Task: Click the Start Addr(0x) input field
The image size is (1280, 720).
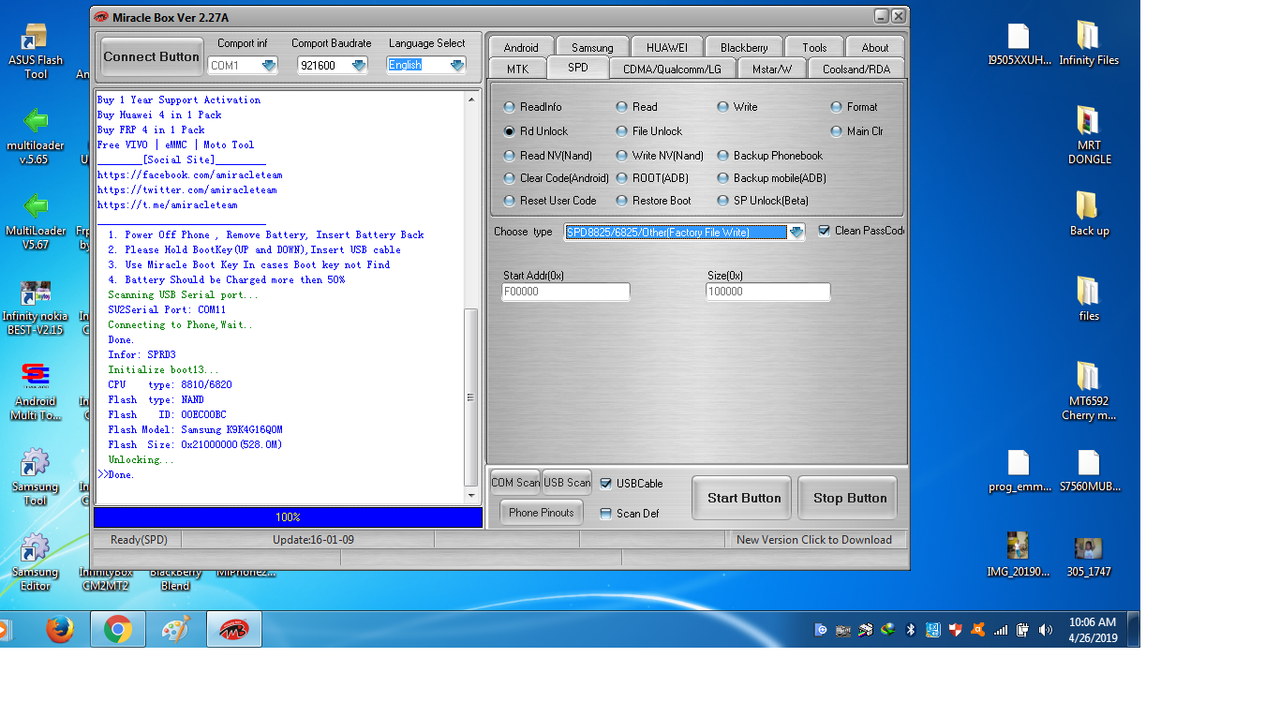Action: pyautogui.click(x=566, y=292)
